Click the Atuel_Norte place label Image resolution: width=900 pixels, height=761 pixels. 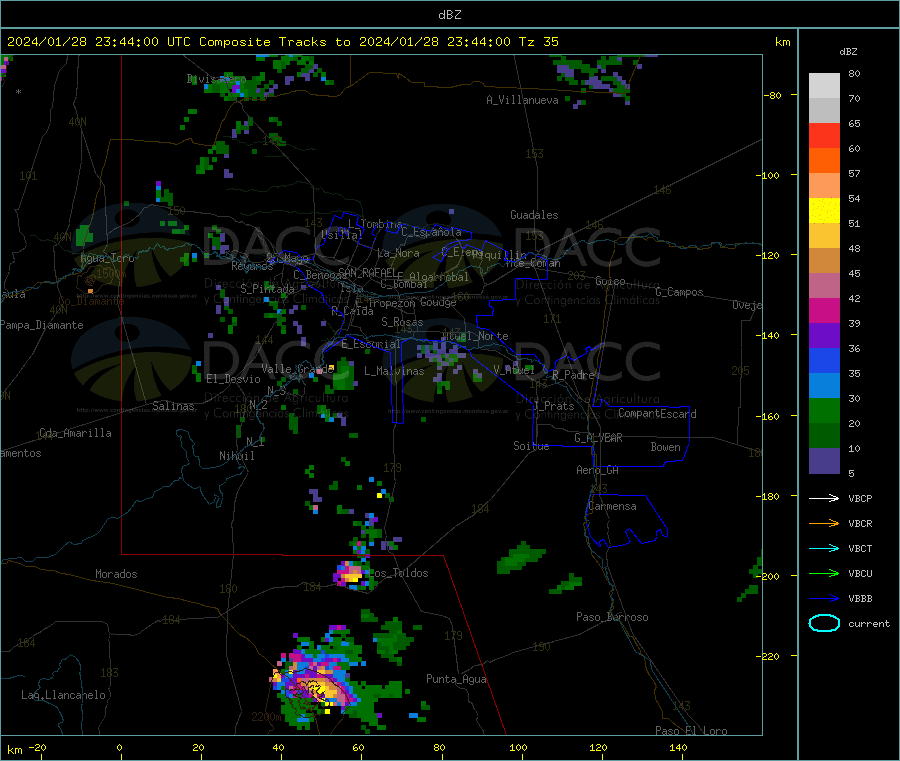(x=475, y=336)
